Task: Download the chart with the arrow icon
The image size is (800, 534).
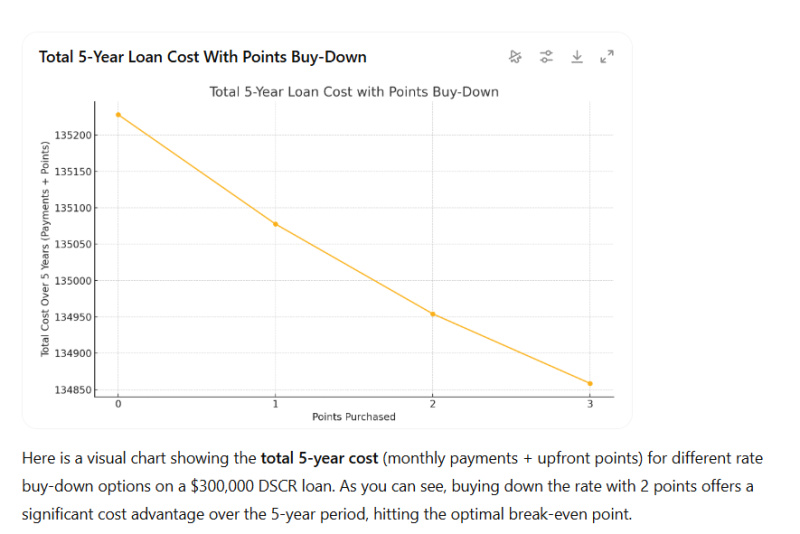Action: [x=576, y=57]
